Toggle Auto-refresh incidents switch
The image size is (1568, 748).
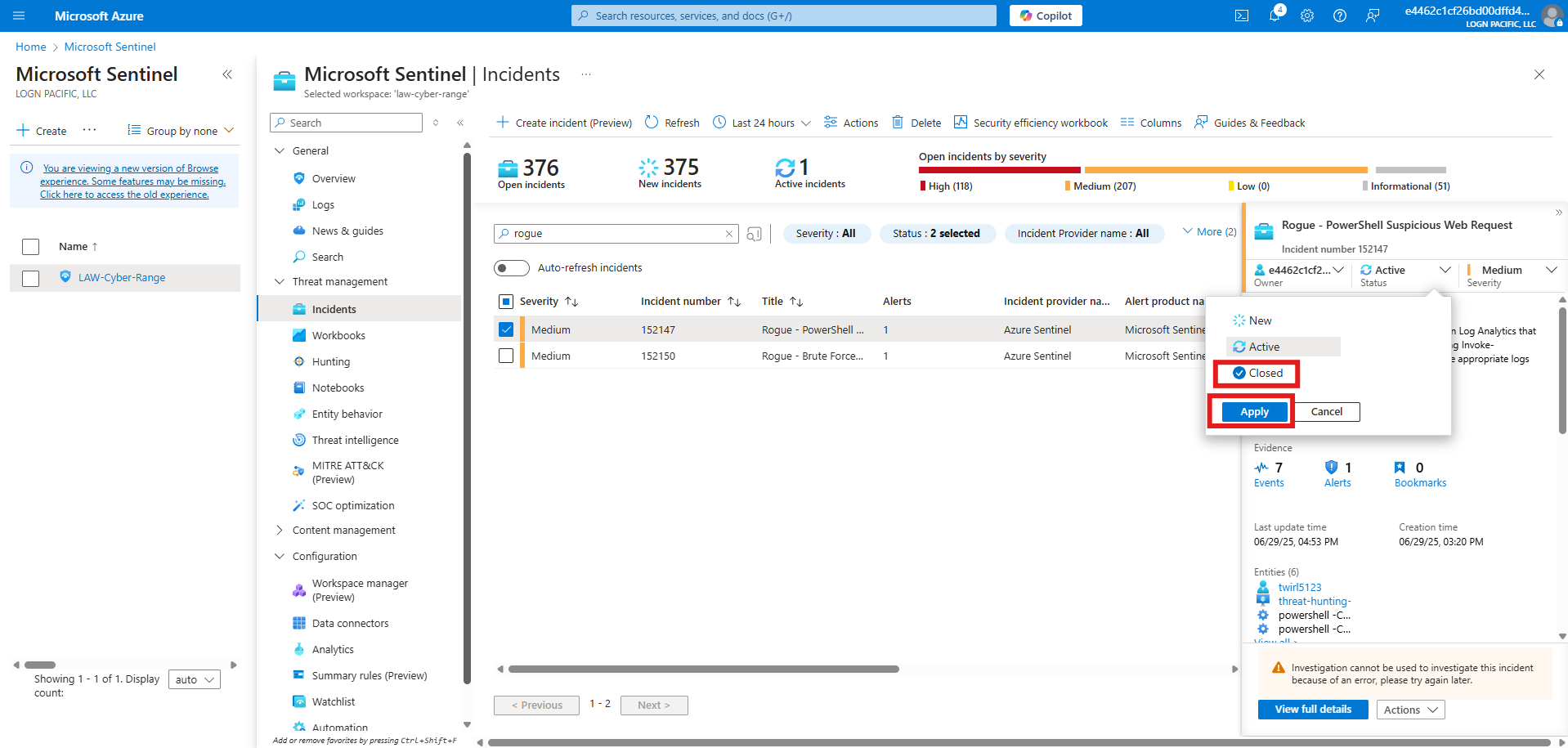pos(512,268)
